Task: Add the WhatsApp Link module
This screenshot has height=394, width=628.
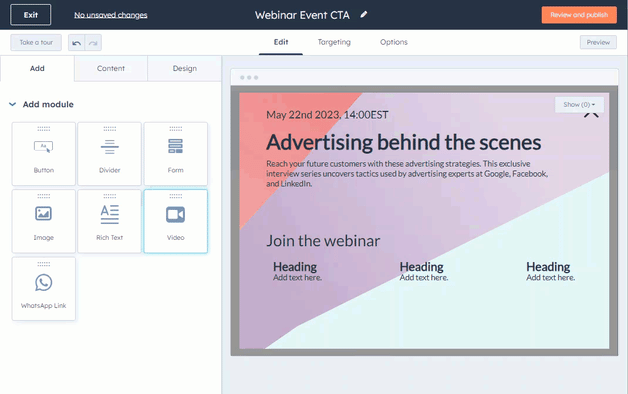Action: (x=44, y=289)
